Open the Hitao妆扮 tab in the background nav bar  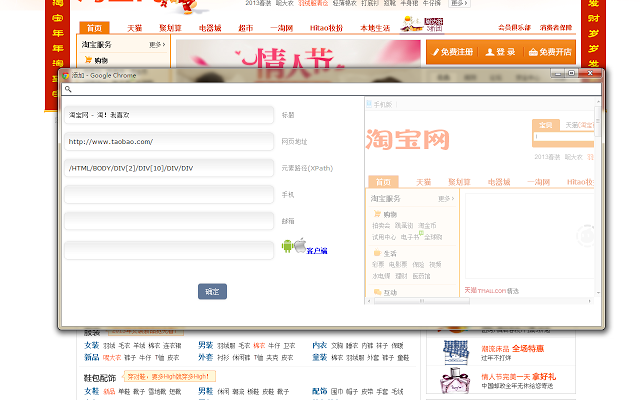[326, 28]
